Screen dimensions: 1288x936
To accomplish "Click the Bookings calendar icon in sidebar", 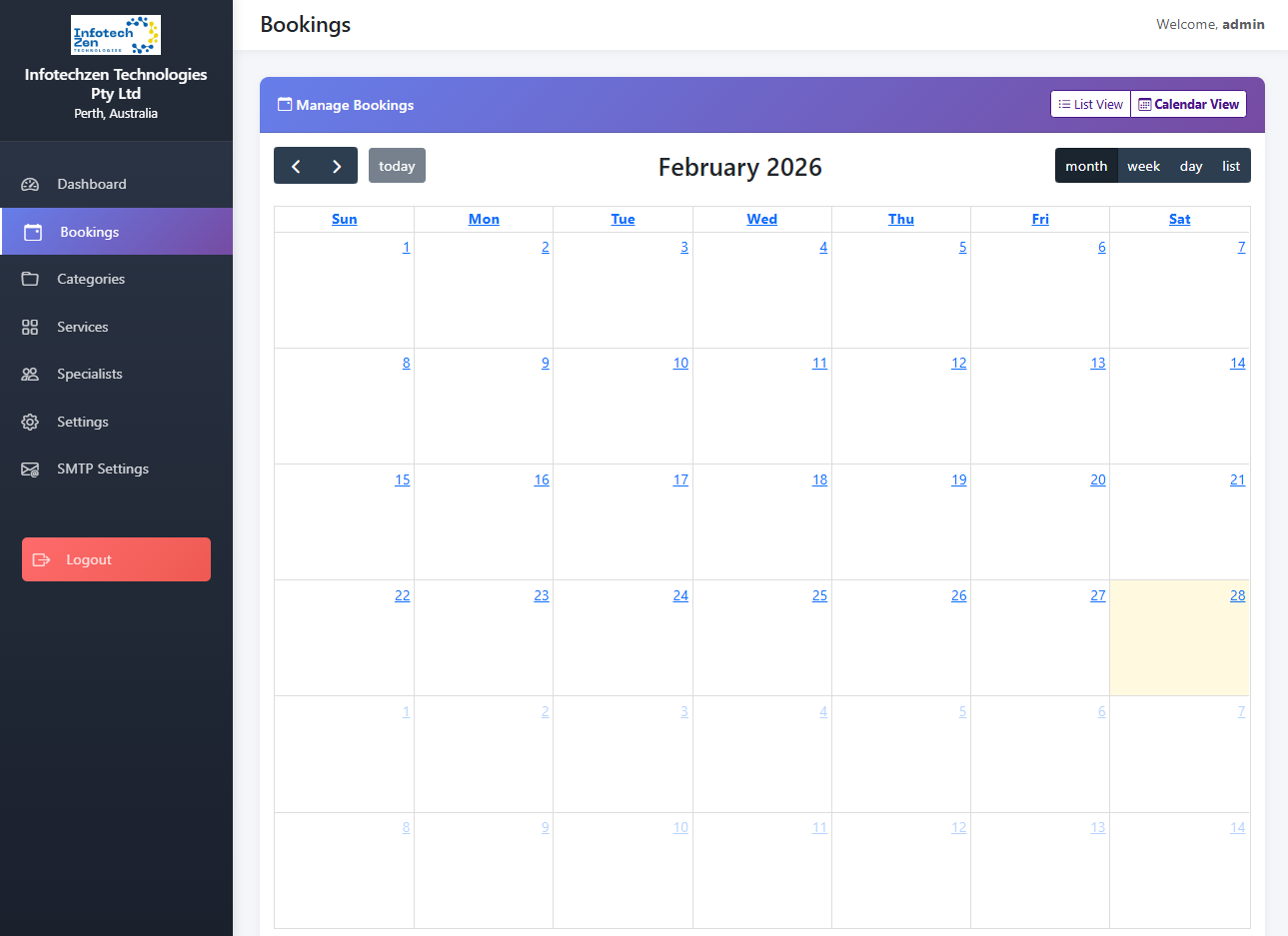I will pyautogui.click(x=29, y=231).
